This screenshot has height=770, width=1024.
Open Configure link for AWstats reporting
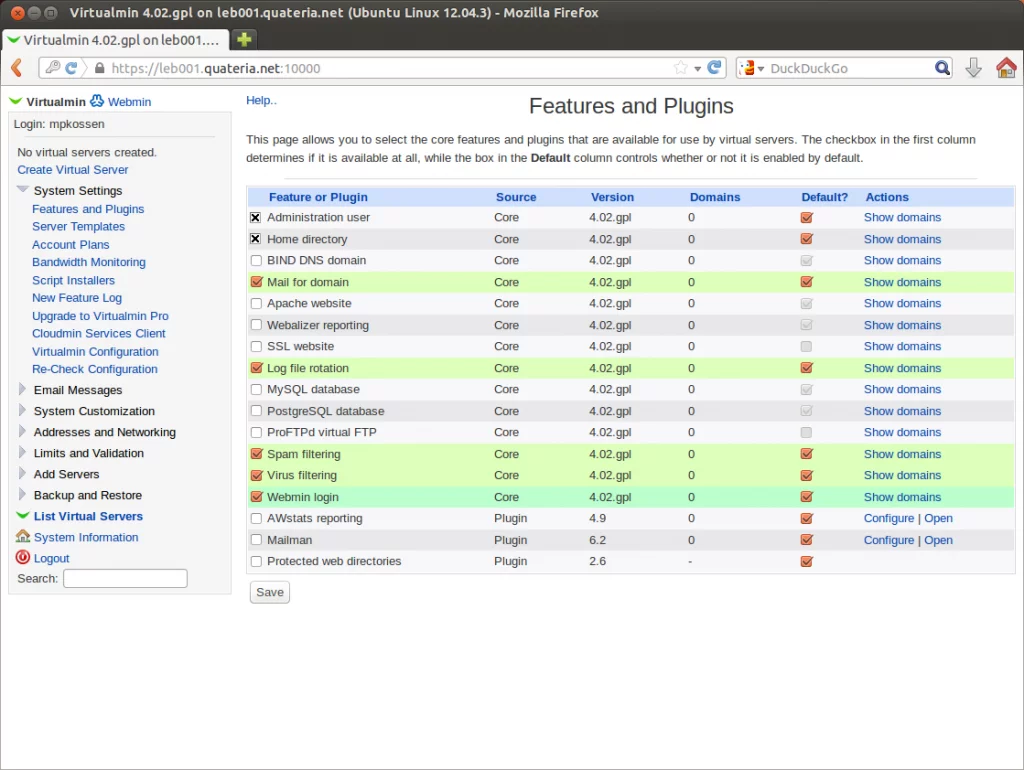pos(889,518)
